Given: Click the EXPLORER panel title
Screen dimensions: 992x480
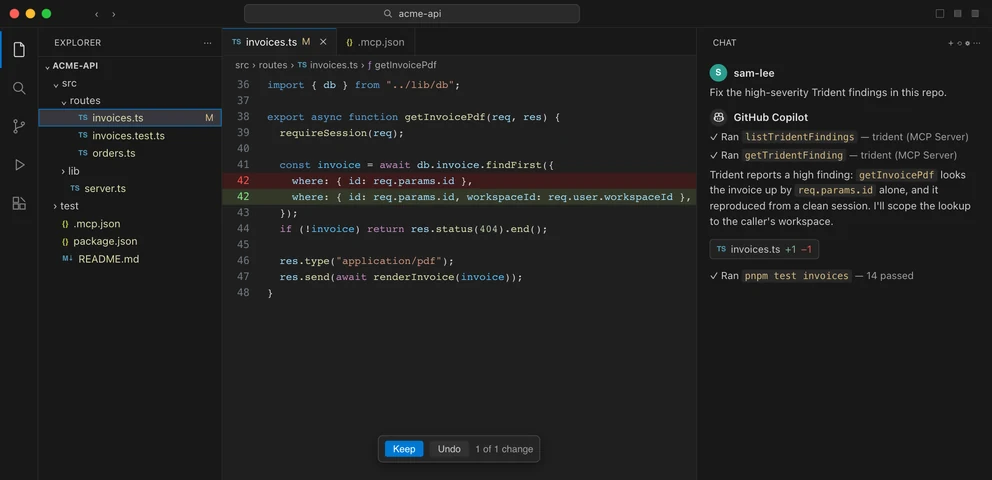Looking at the screenshot, I should coord(78,43).
